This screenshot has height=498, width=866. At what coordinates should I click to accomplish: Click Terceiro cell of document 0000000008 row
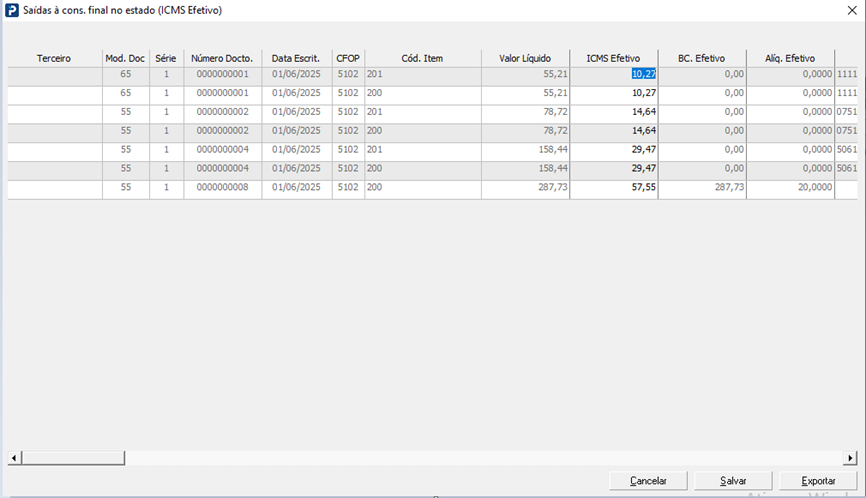point(55,187)
